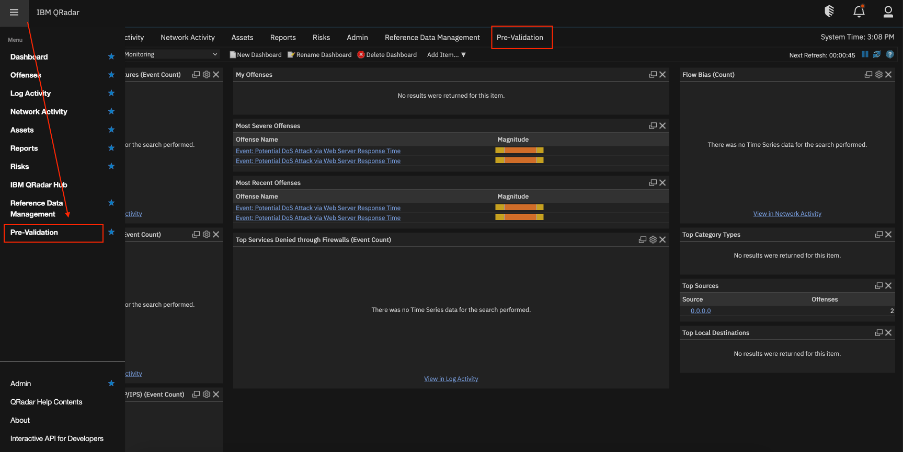Pause the dashboard auto refresh
Image resolution: width=904 pixels, height=452 pixels.
(865, 54)
